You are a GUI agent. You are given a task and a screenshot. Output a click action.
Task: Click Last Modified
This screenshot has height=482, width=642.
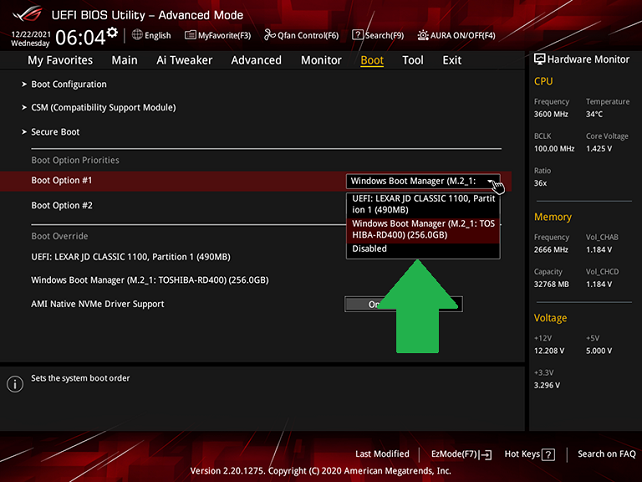coord(382,454)
